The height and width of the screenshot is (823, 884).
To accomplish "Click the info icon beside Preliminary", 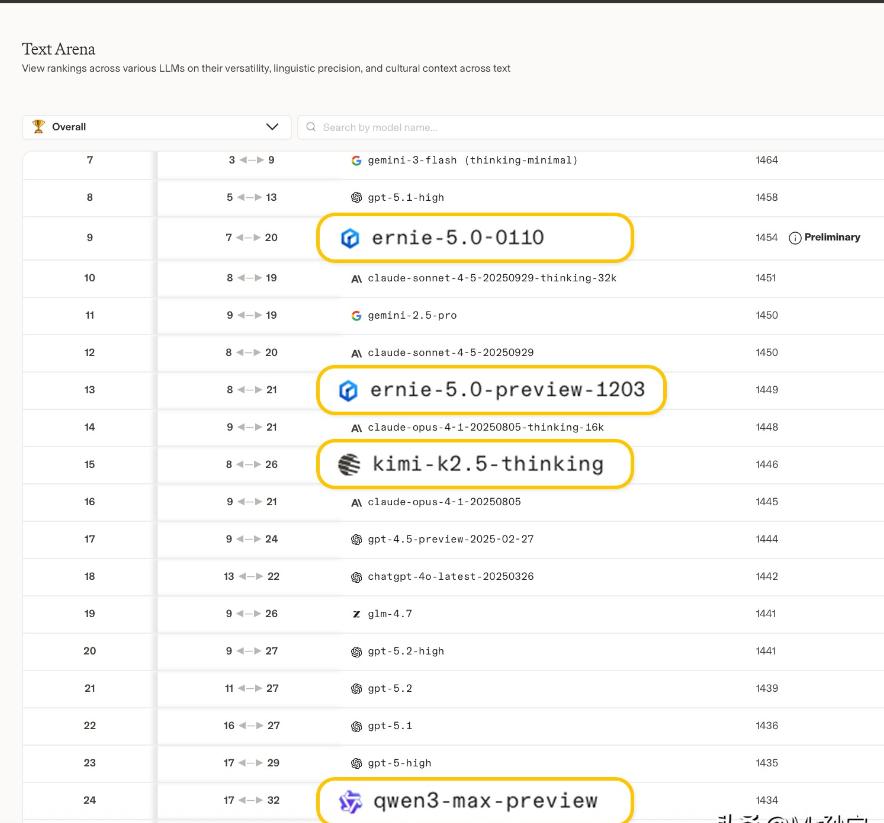I will 795,238.
